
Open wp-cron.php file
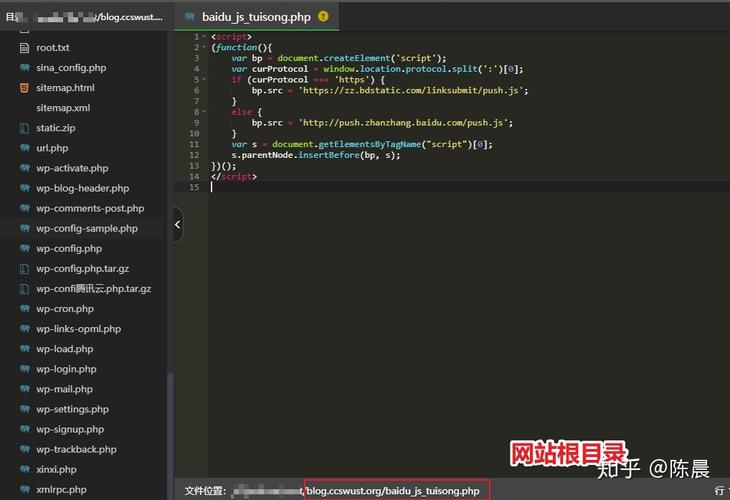click(65, 309)
